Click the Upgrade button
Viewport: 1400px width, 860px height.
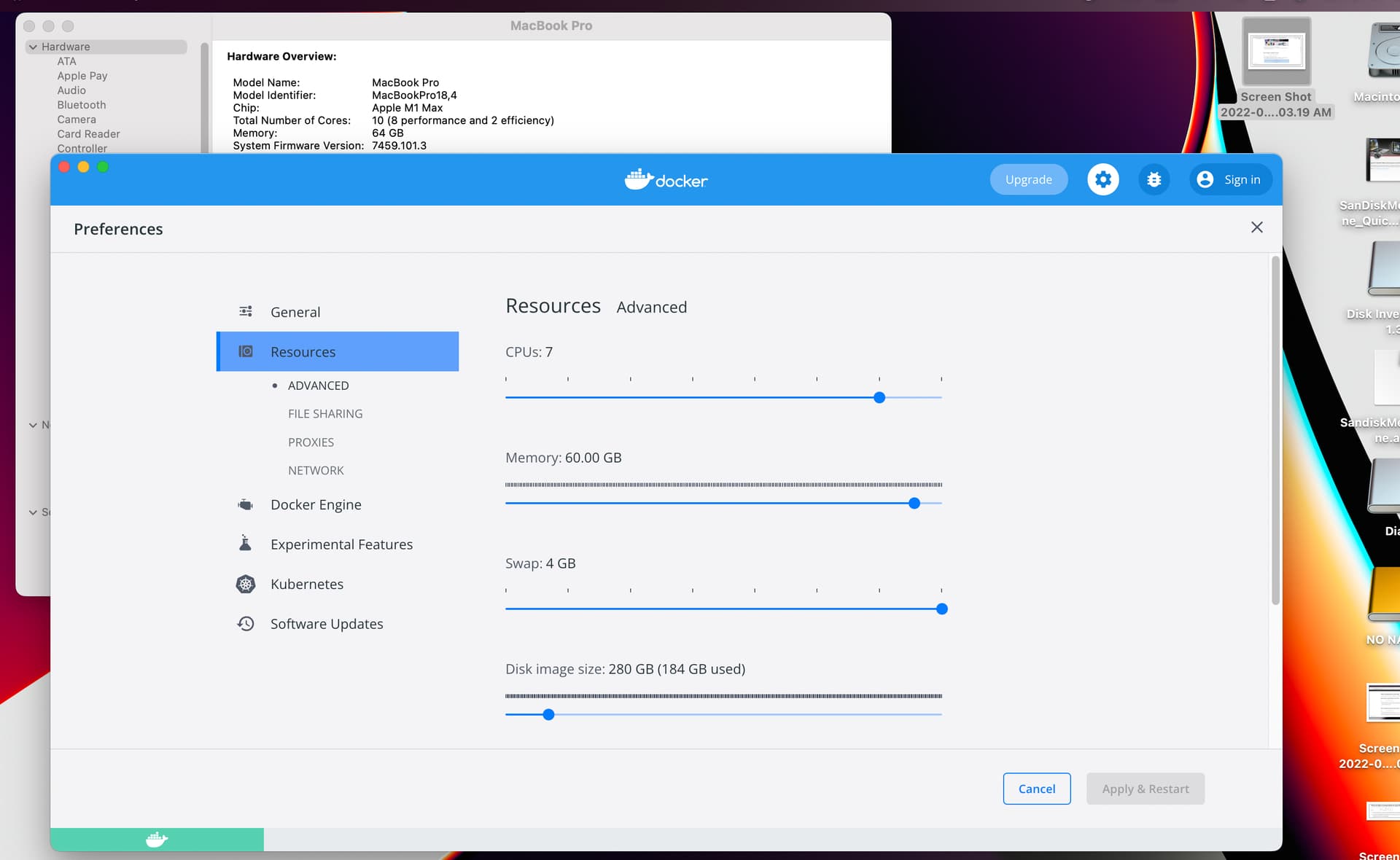(x=1028, y=179)
